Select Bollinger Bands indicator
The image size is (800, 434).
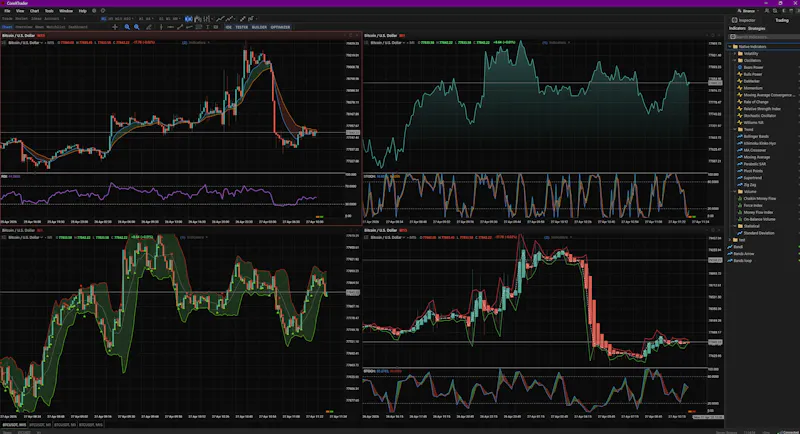pyautogui.click(x=756, y=137)
